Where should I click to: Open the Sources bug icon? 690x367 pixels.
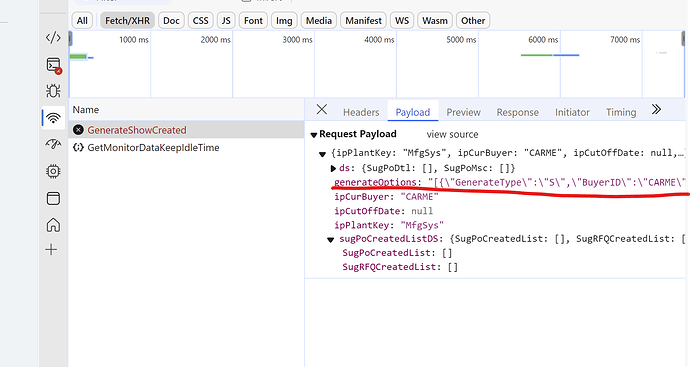tap(53, 91)
